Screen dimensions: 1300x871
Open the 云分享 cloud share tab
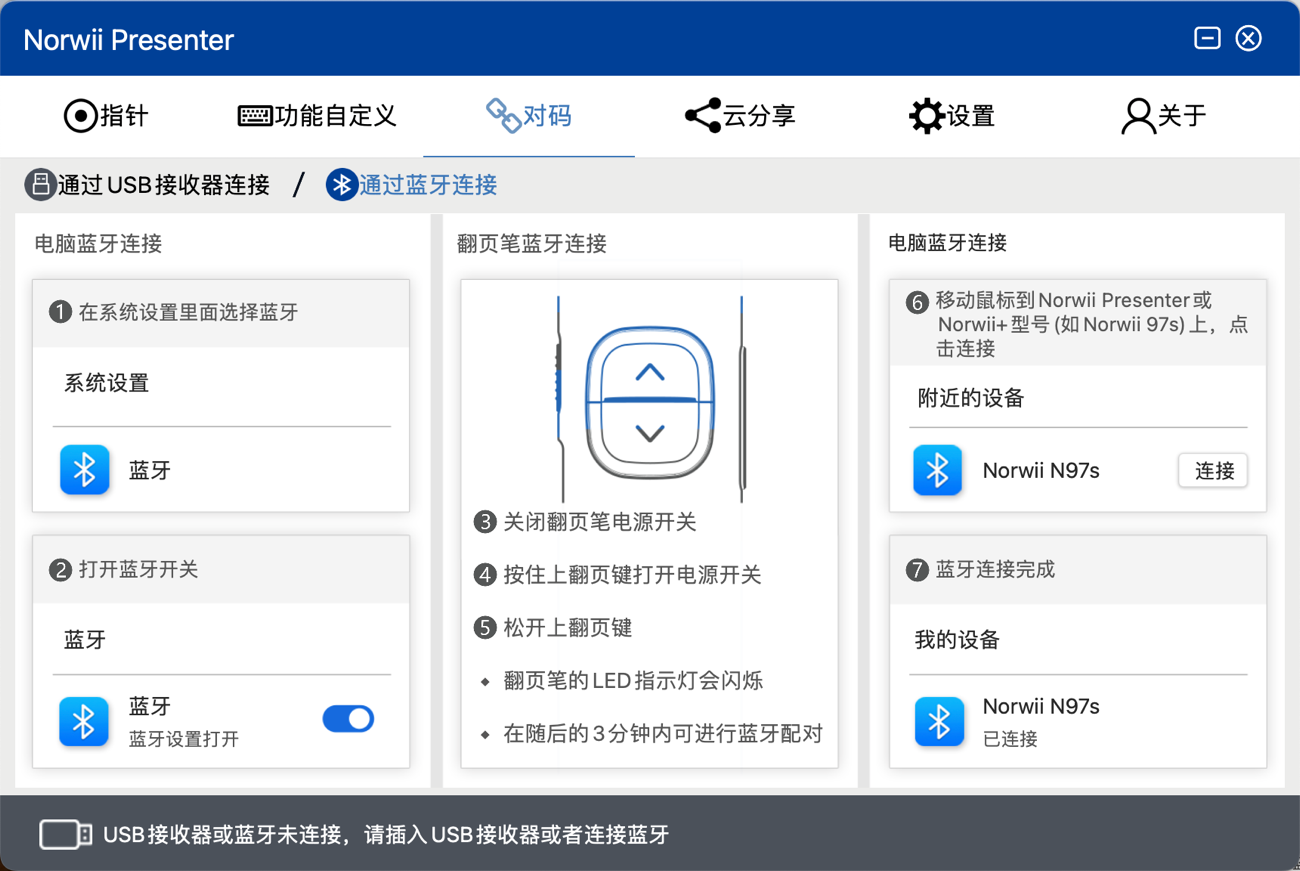(x=740, y=116)
